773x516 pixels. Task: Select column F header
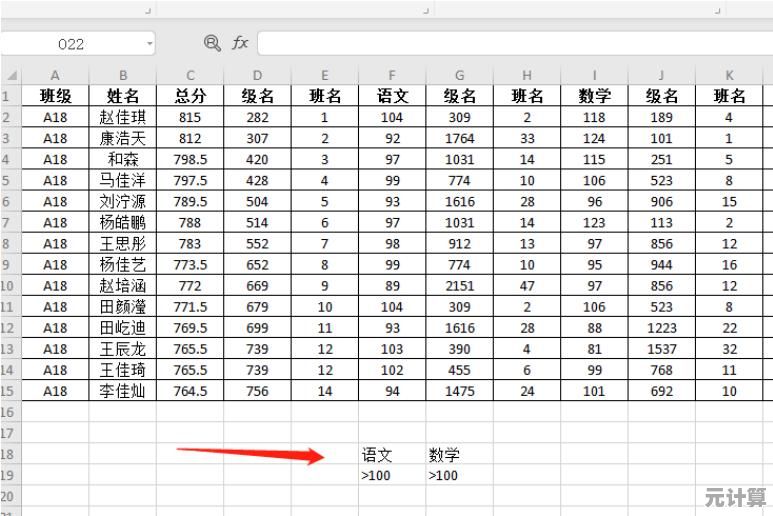(392, 75)
